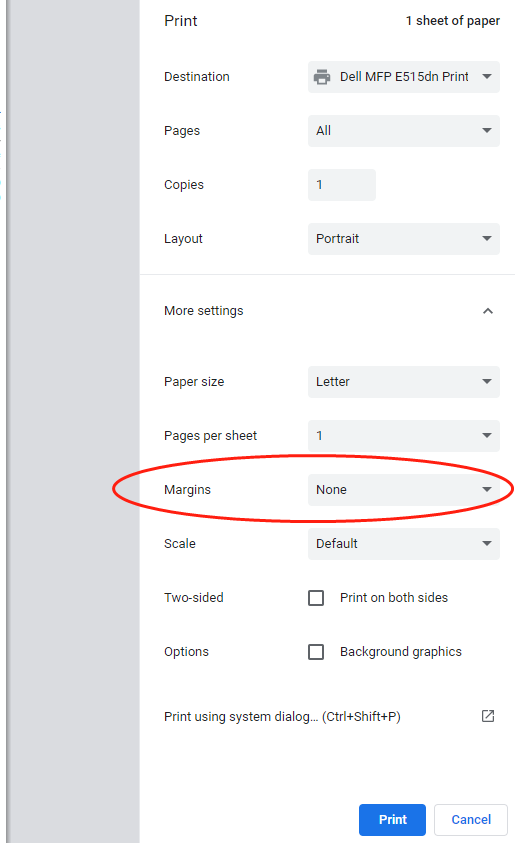This screenshot has width=515, height=843.
Task: Open the Scale dropdown set to Default
Action: 404,544
